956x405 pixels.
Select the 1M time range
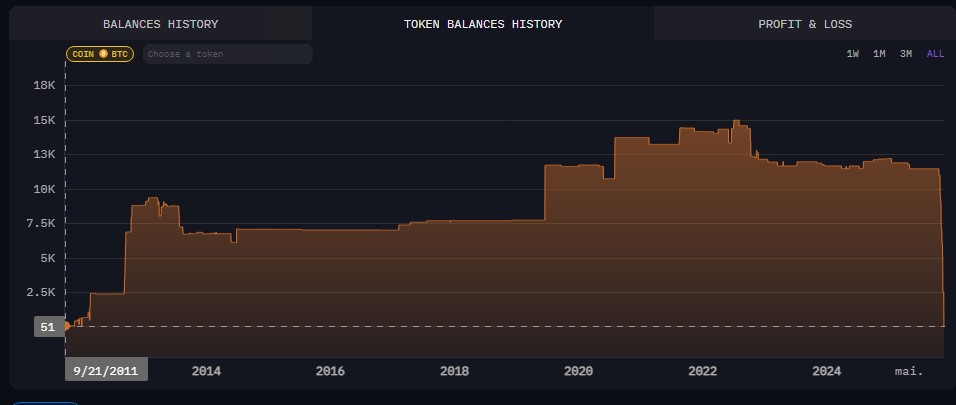tap(879, 54)
